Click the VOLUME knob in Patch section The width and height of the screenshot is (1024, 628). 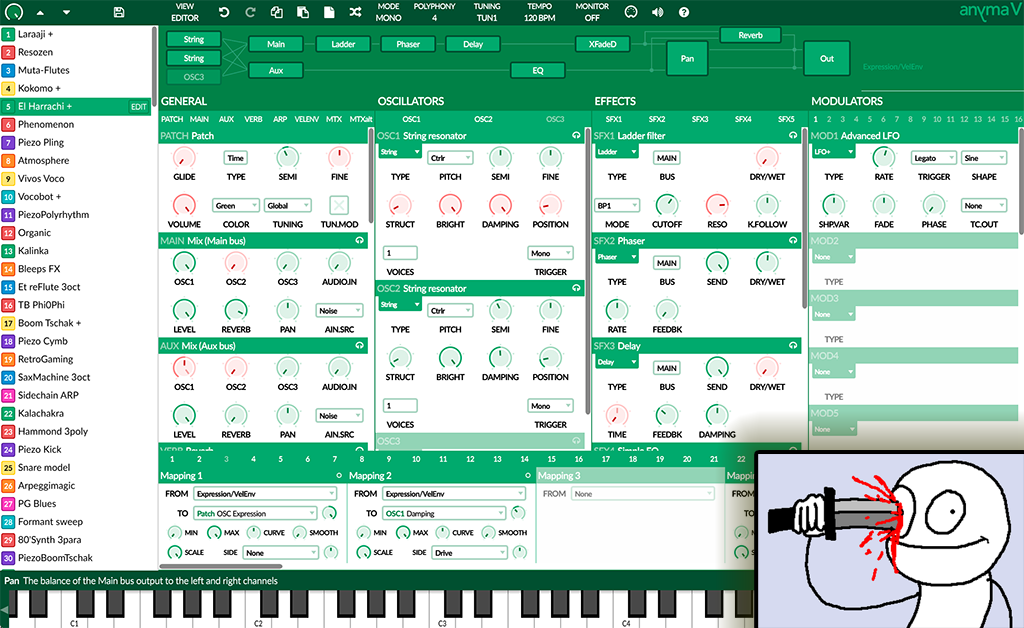coord(184,205)
